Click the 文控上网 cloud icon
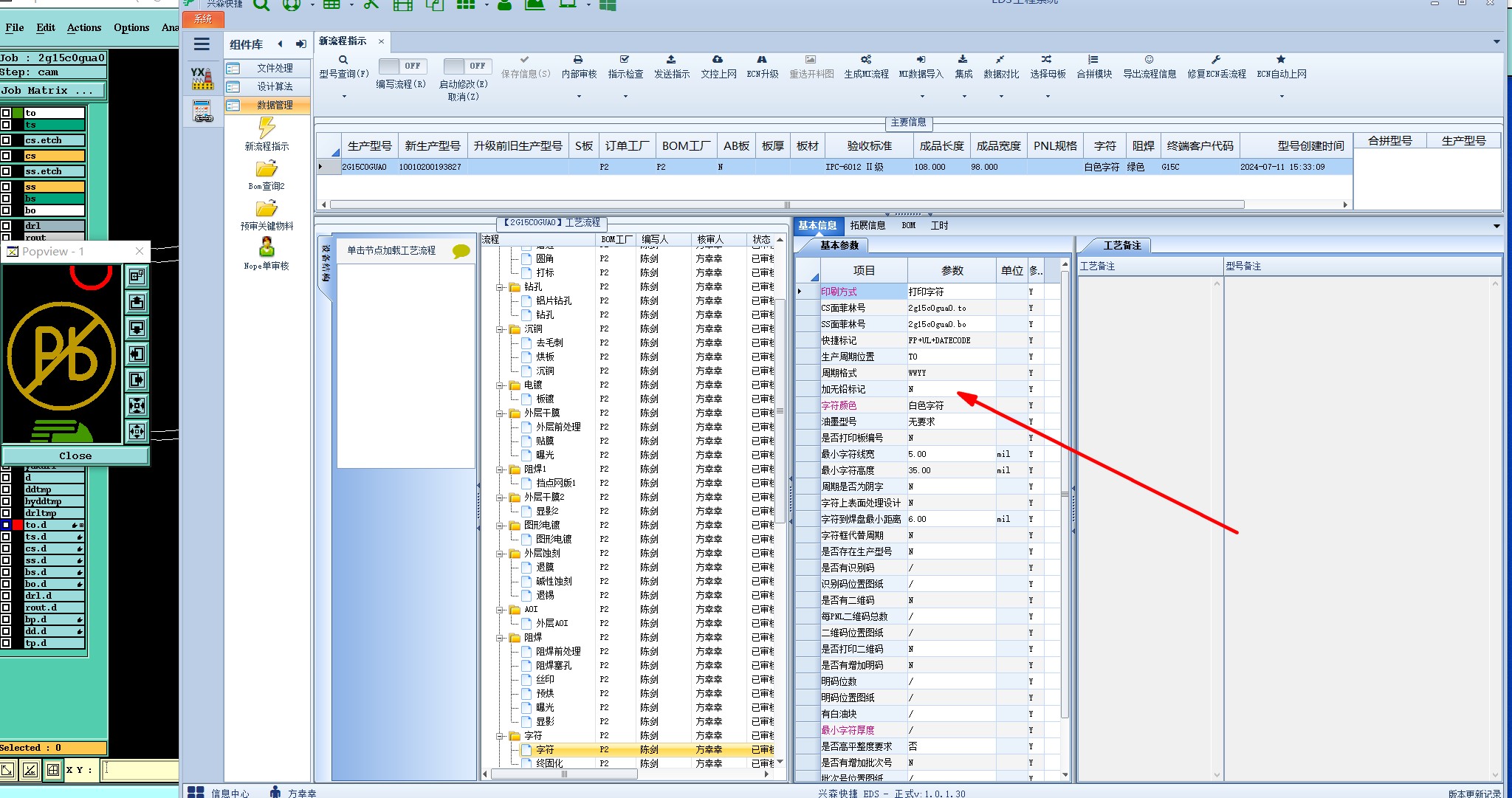Screen dimensions: 1512x798 pyautogui.click(x=718, y=60)
